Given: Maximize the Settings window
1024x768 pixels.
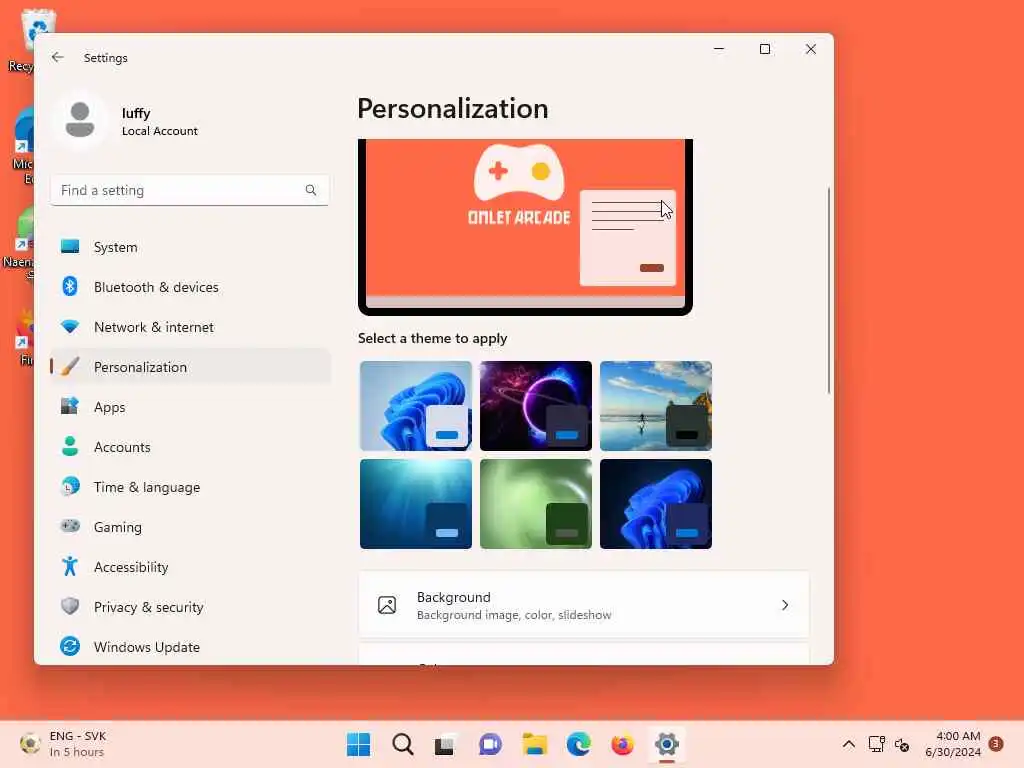Looking at the screenshot, I should [765, 49].
